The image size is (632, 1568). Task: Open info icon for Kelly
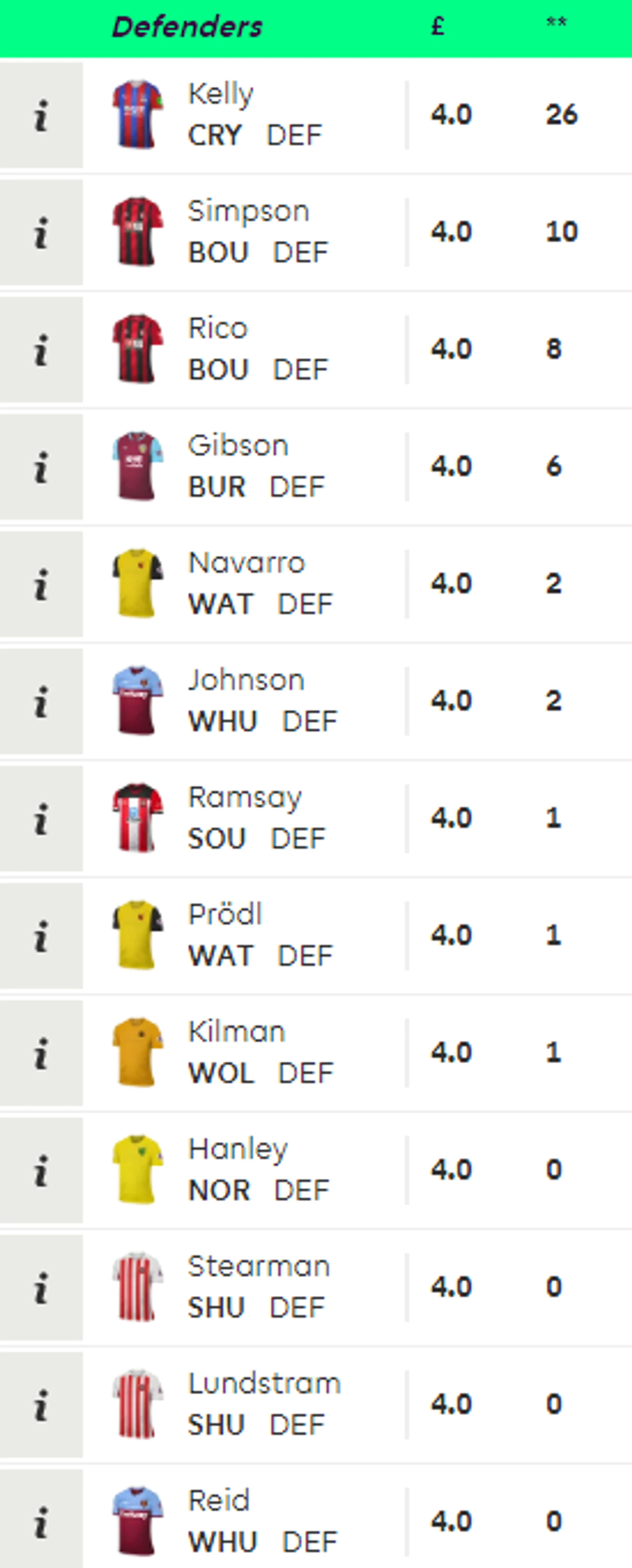pos(41,115)
